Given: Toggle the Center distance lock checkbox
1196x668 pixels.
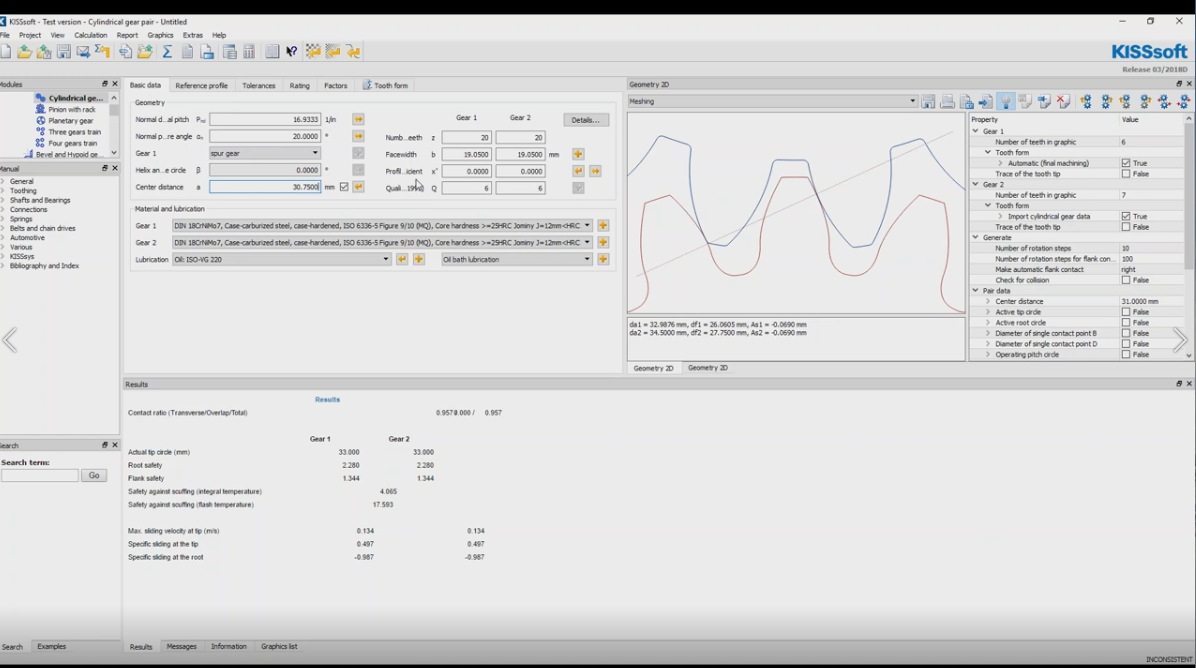Looking at the screenshot, I should pyautogui.click(x=344, y=187).
